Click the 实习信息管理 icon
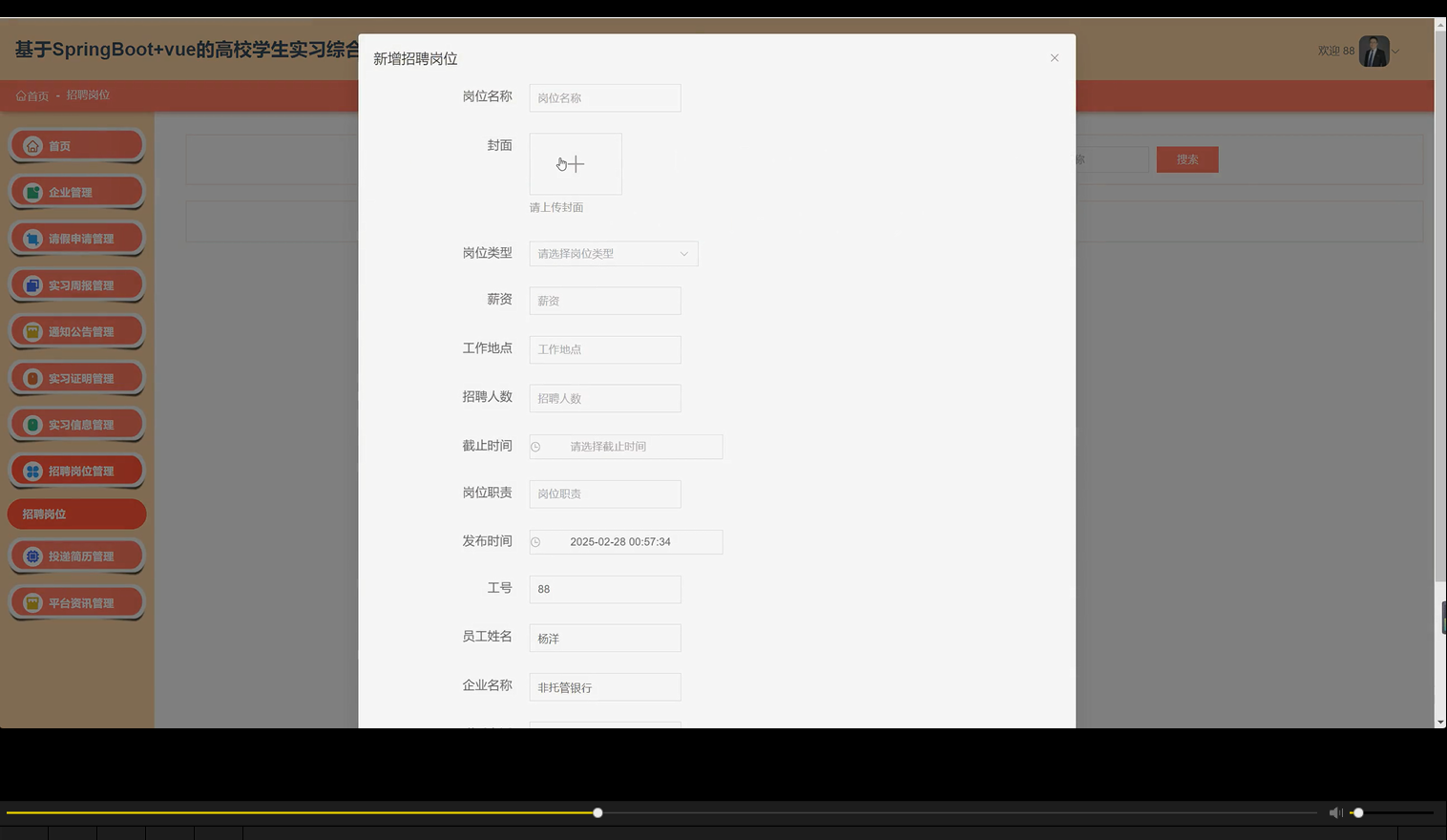The height and width of the screenshot is (840, 1447). 32,425
